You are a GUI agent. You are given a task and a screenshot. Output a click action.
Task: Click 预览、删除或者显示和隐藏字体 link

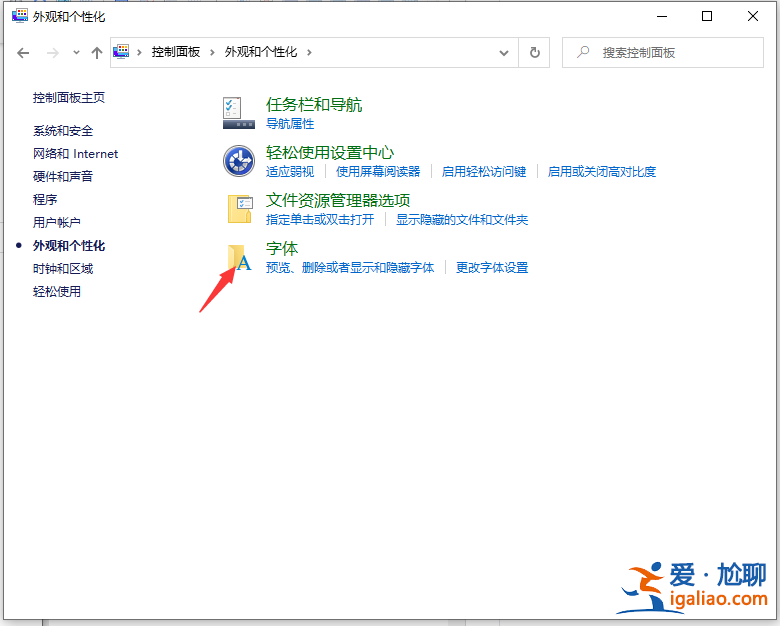click(350, 268)
